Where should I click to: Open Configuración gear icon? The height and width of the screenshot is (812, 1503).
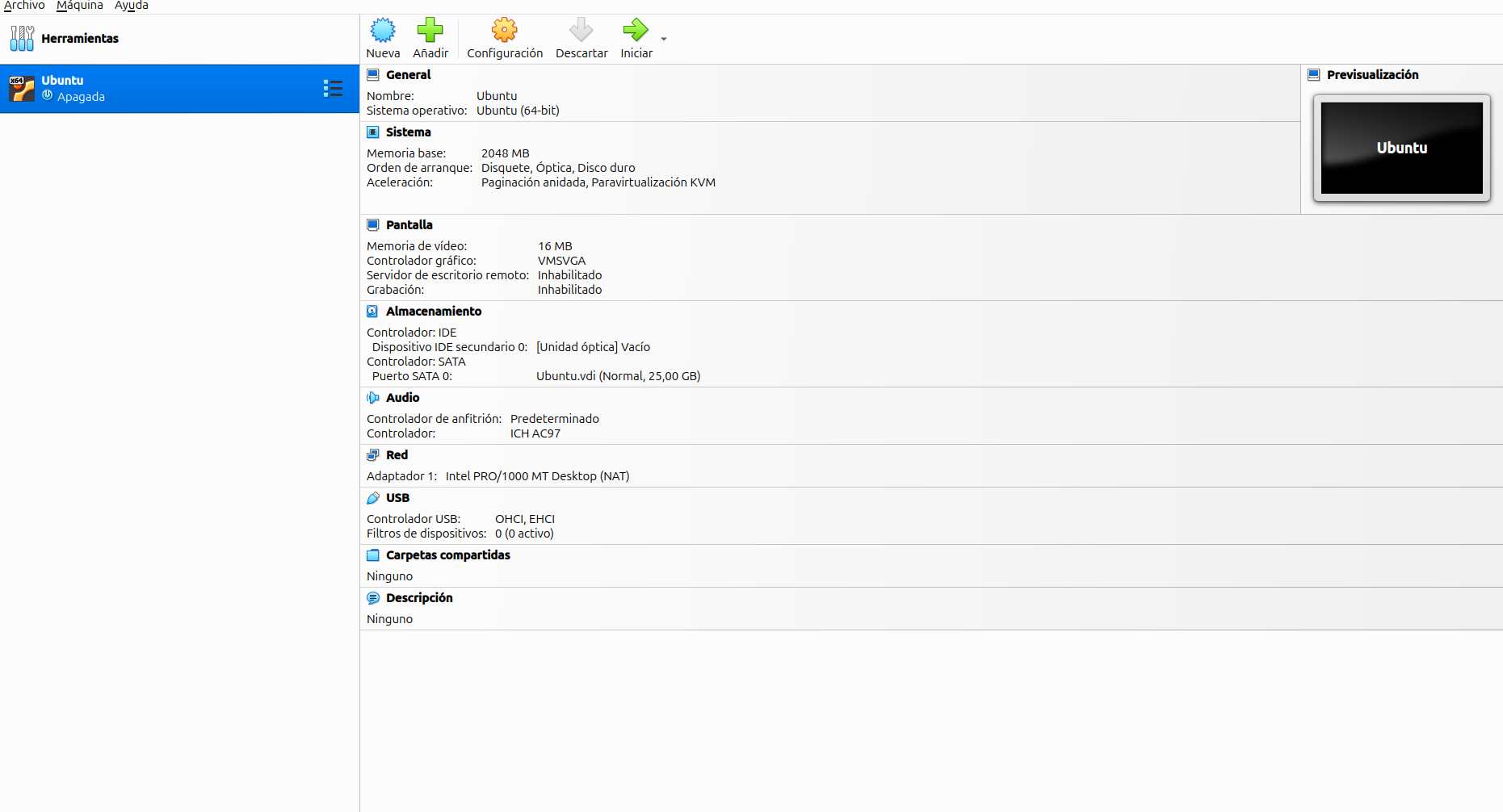[x=505, y=31]
